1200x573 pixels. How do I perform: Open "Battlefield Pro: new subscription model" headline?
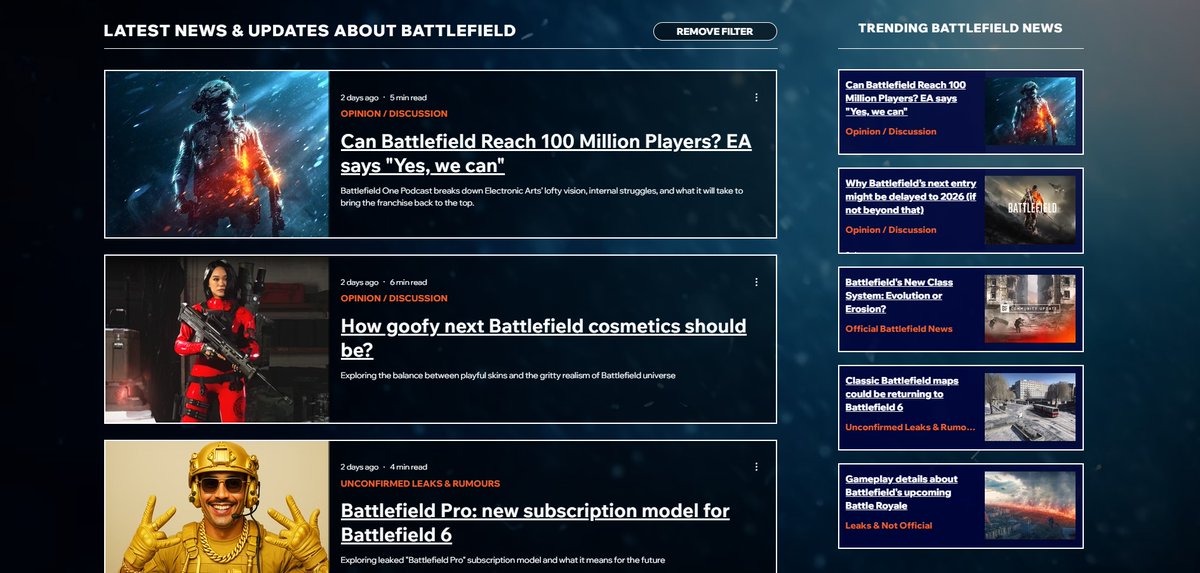tap(535, 522)
